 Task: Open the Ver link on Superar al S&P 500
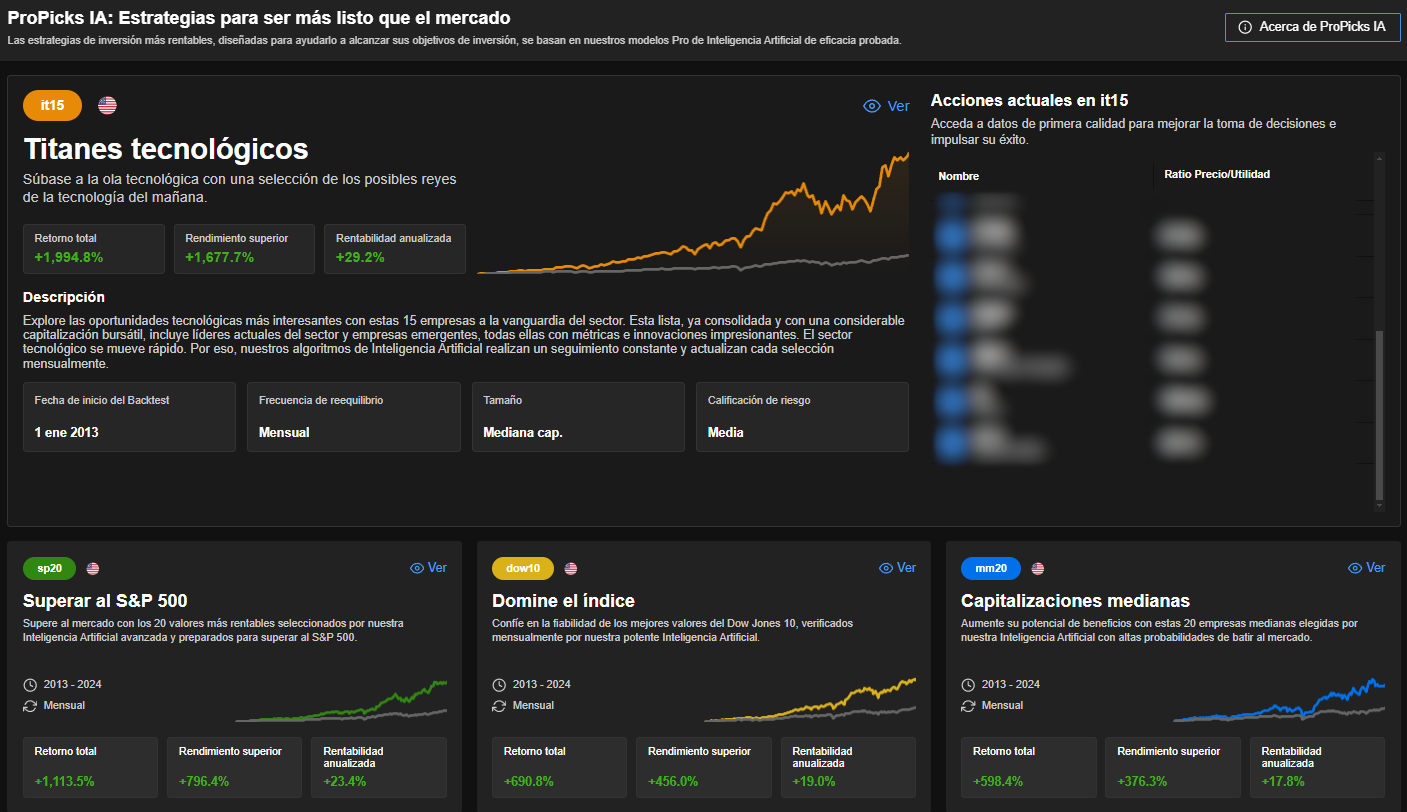tap(437, 568)
